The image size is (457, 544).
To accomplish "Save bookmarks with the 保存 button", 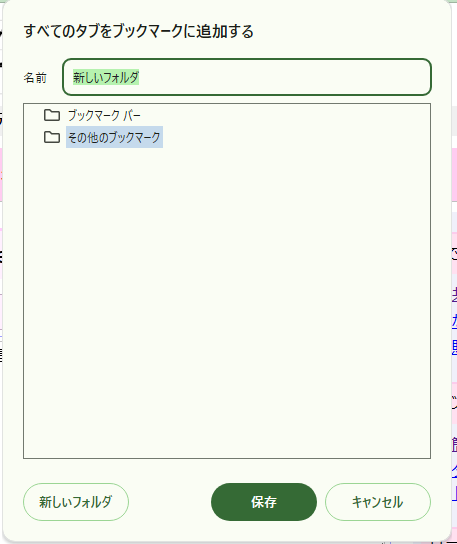I will (x=264, y=502).
